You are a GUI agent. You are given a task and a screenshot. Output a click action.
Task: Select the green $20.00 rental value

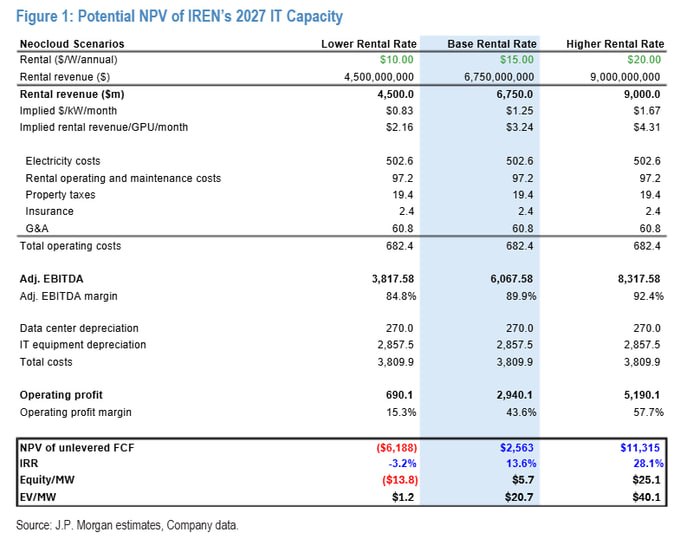[x=644, y=59]
